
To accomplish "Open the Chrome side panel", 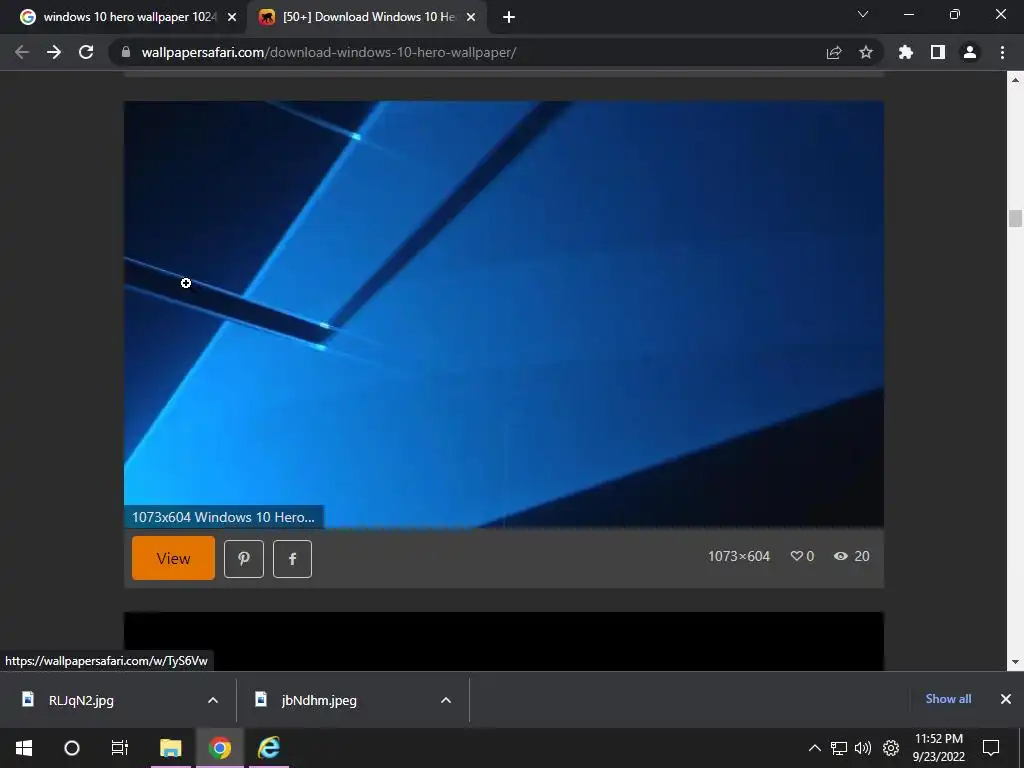I will coord(938,52).
